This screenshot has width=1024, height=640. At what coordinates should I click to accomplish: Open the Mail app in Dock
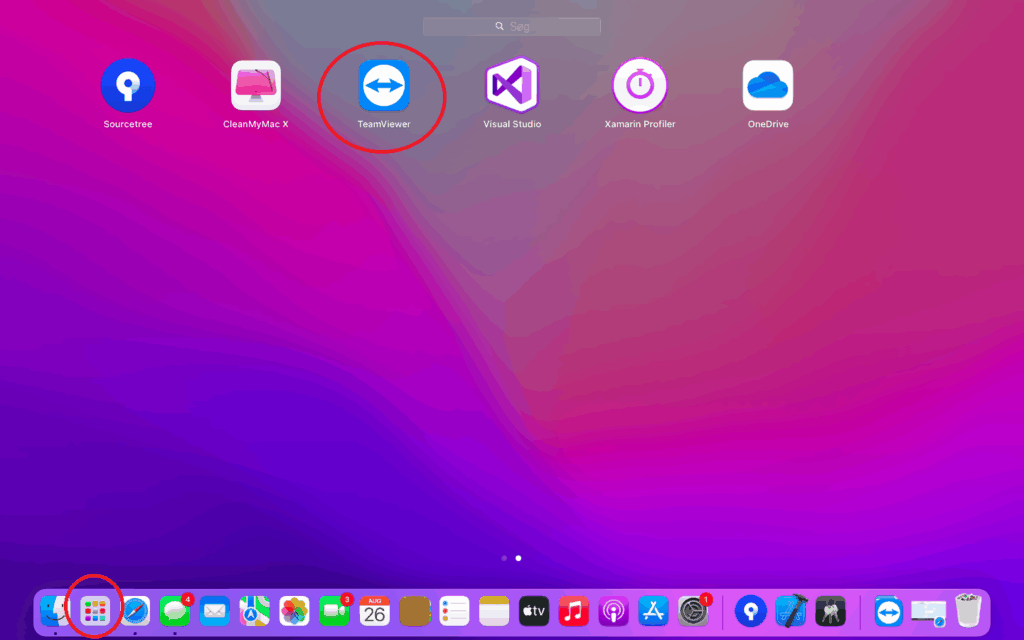coord(215,610)
